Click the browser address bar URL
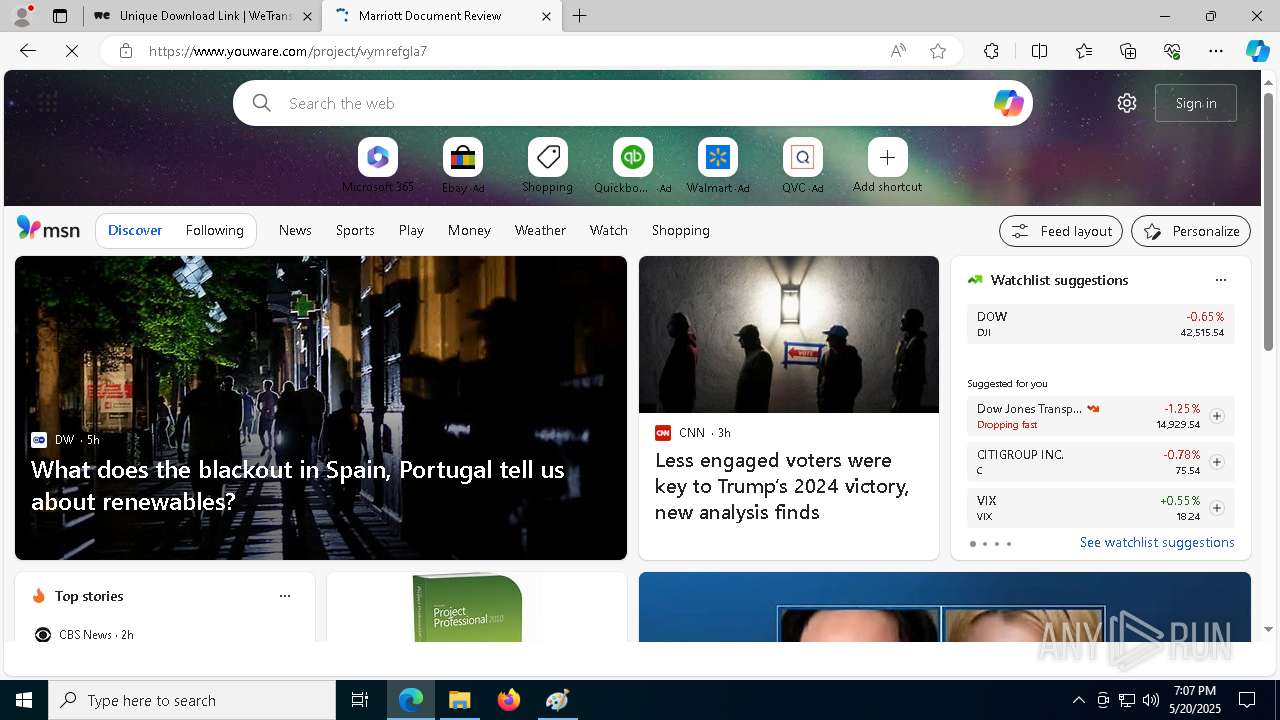The image size is (1280, 720). pos(288,51)
